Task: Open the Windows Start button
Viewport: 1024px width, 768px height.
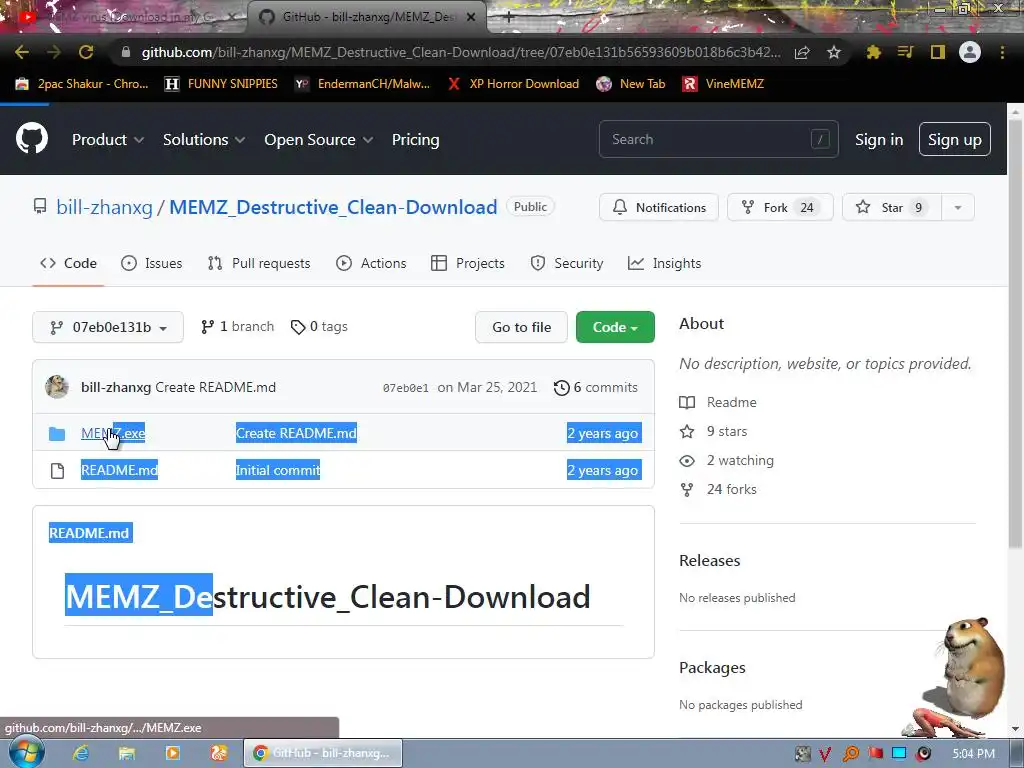Action: pos(27,752)
